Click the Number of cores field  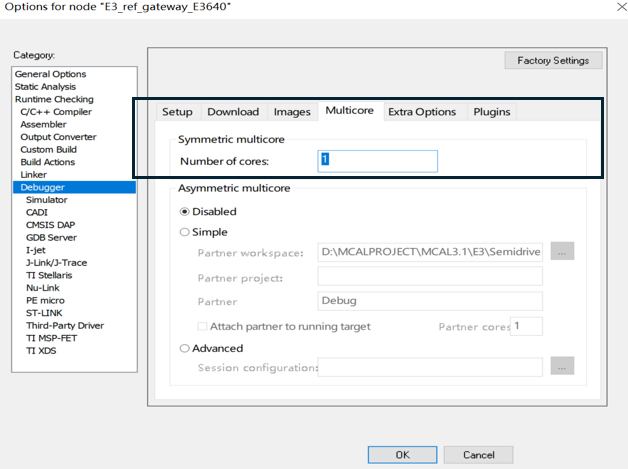(377, 161)
